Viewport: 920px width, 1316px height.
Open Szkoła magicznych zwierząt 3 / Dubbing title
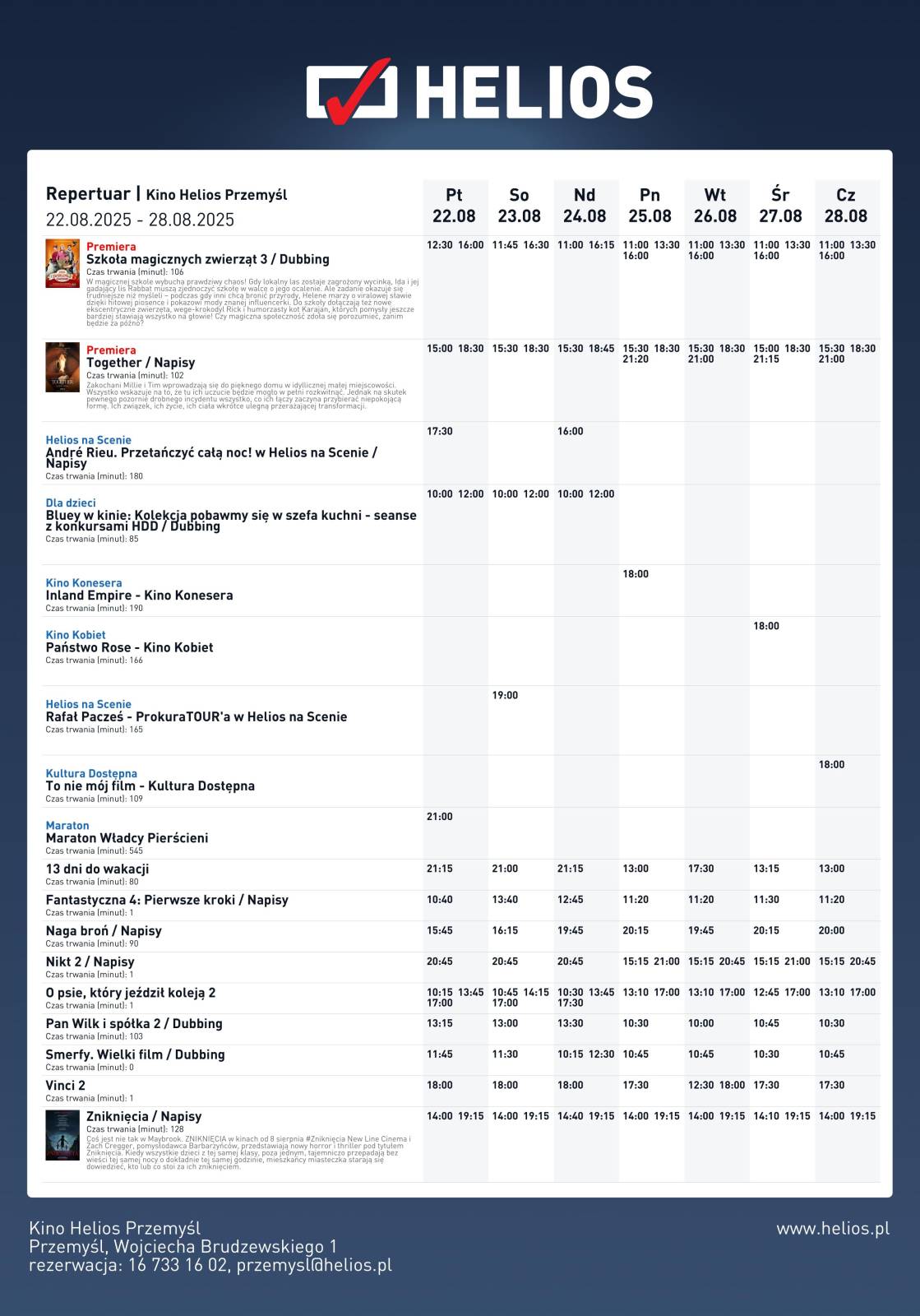208,259
